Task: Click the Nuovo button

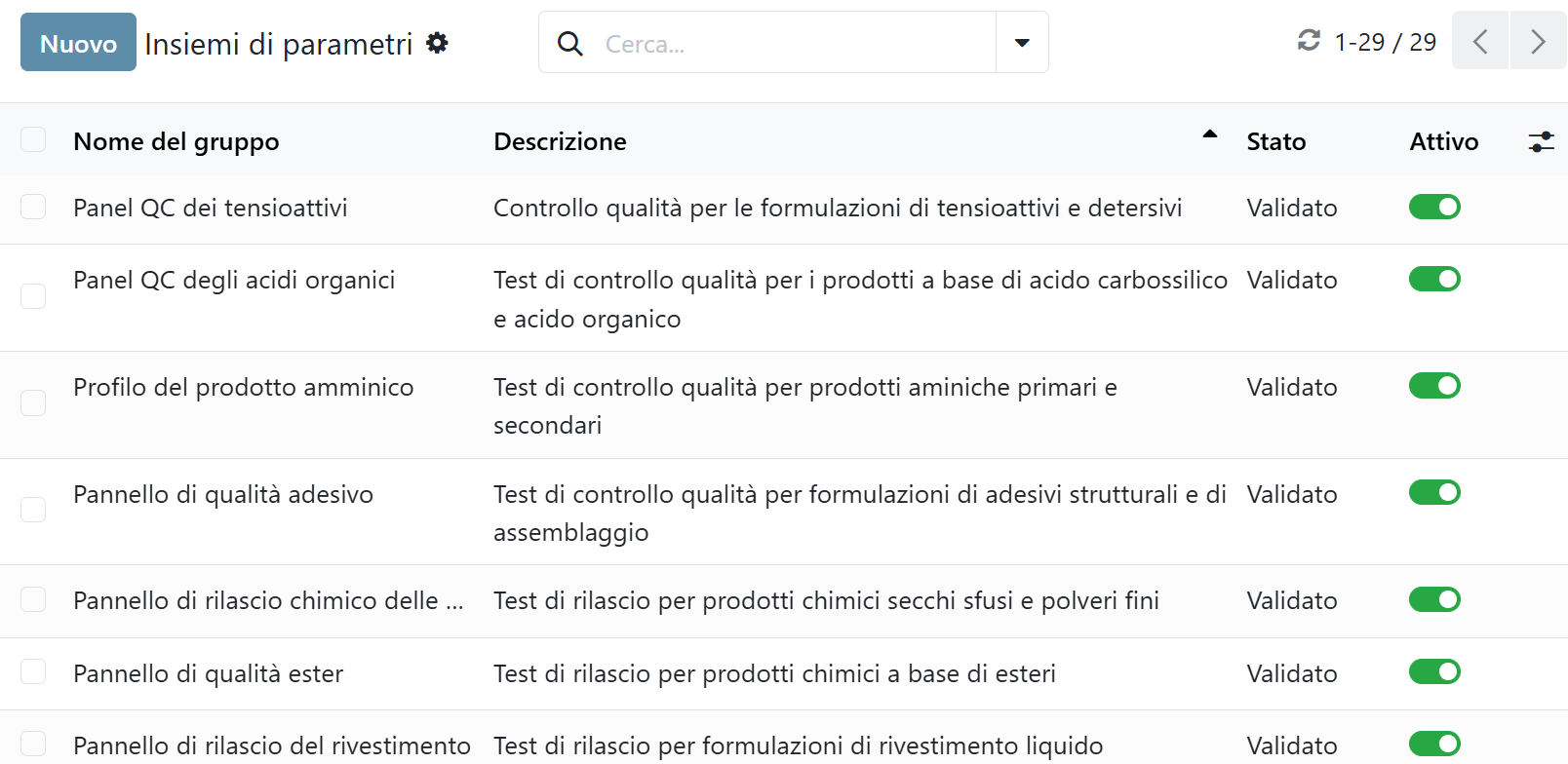Action: (x=78, y=43)
